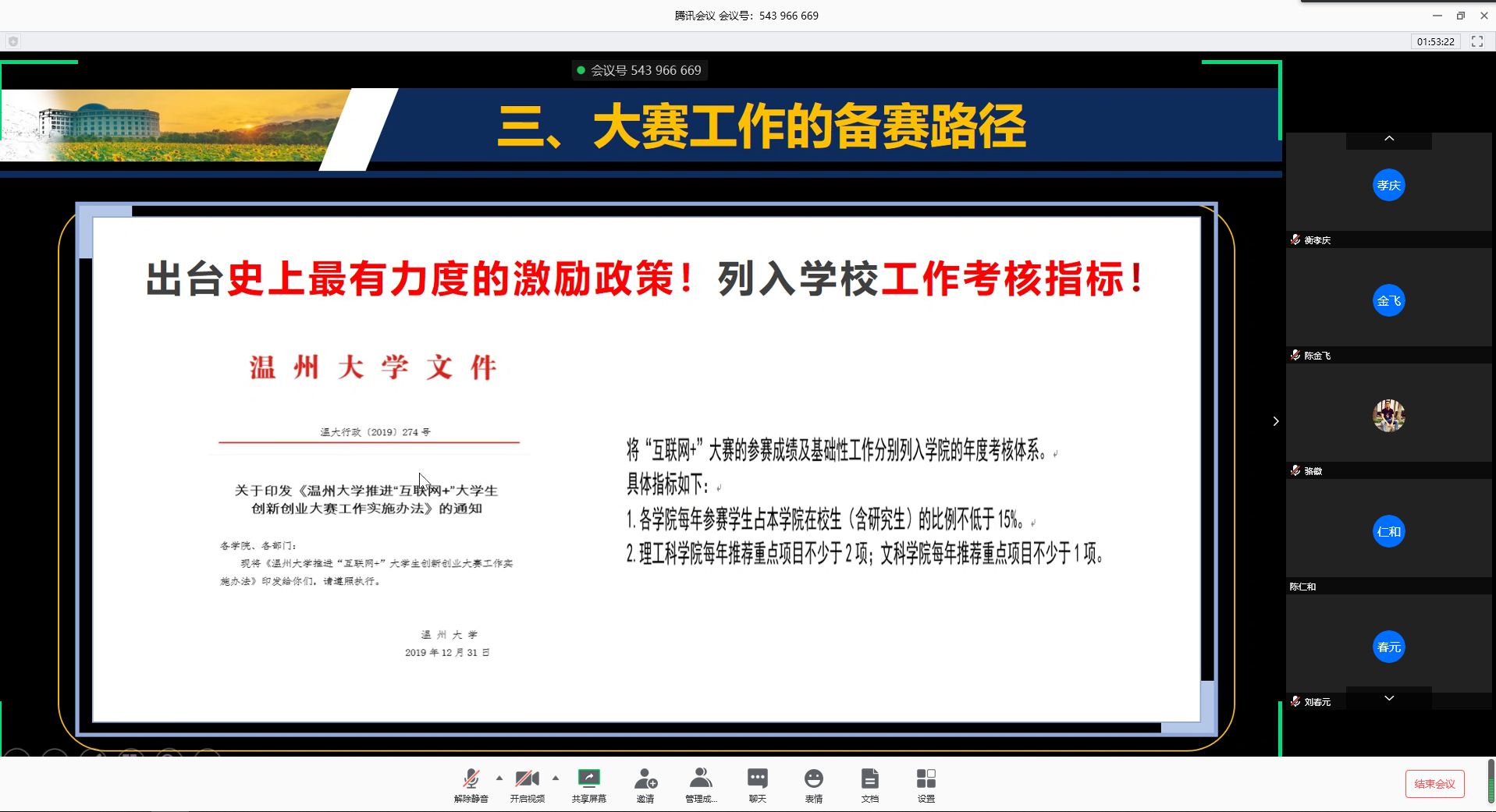Turn on camera with 开启视频
The width and height of the screenshot is (1496, 812).
click(527, 785)
